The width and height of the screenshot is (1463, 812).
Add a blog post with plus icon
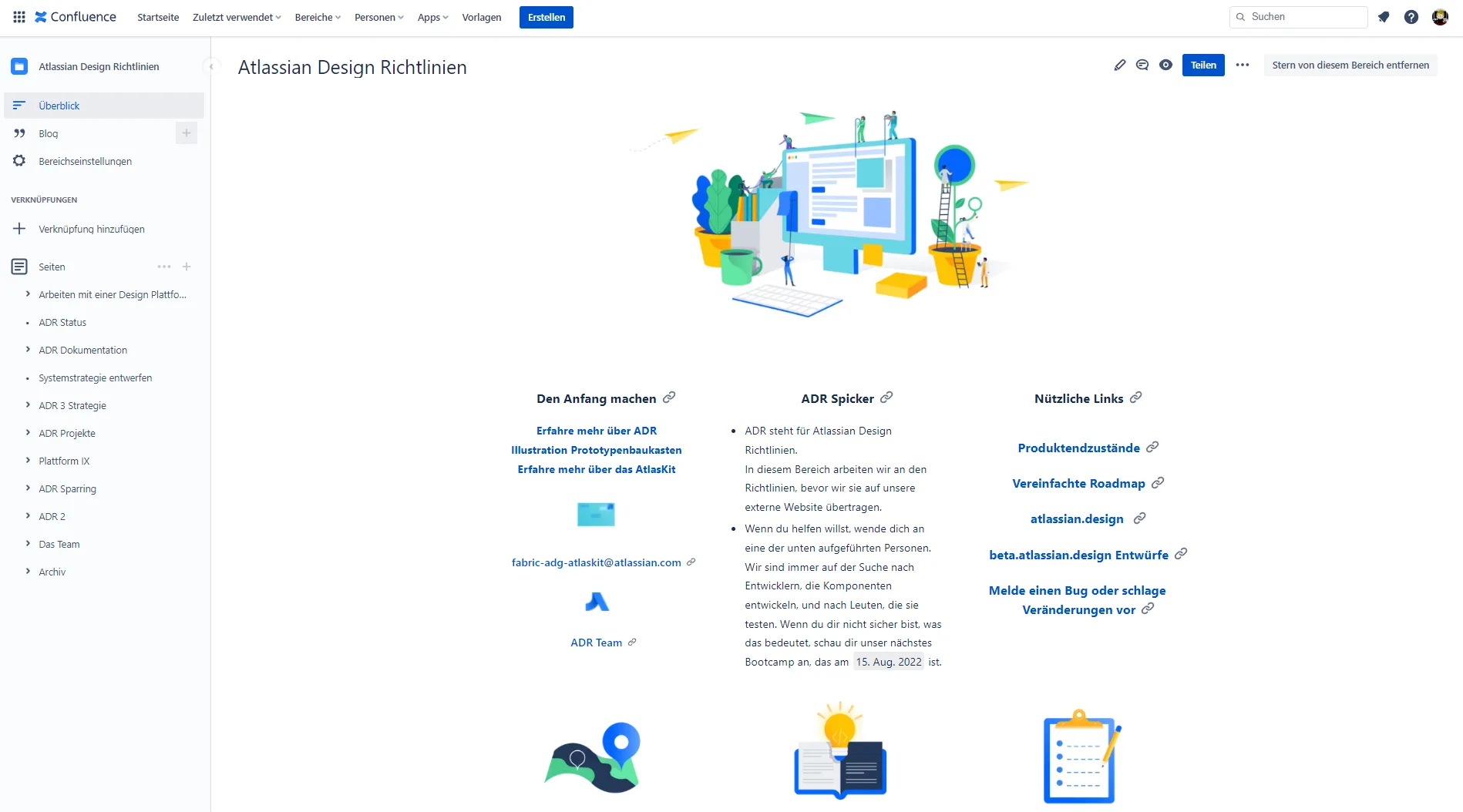[x=187, y=133]
